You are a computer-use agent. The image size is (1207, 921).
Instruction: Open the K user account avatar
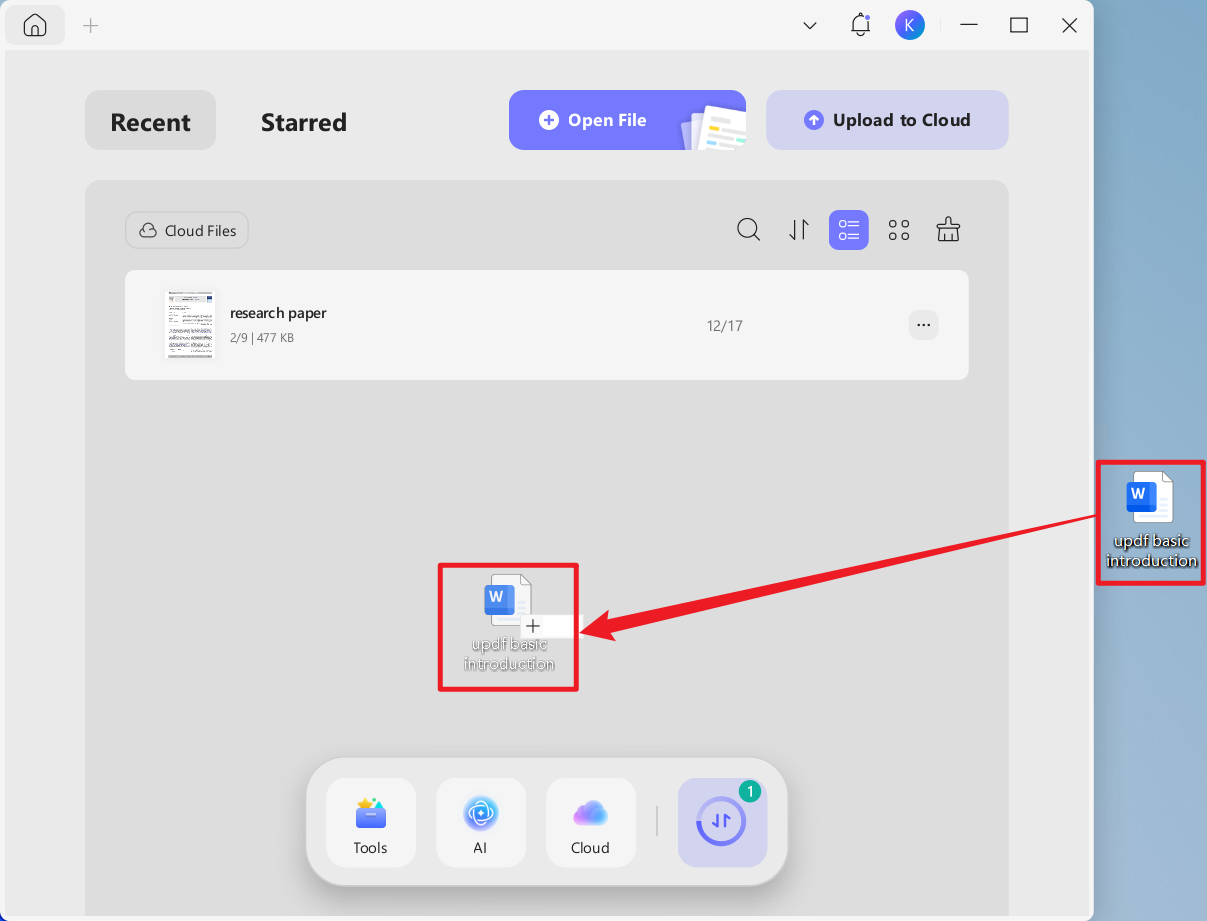[909, 26]
